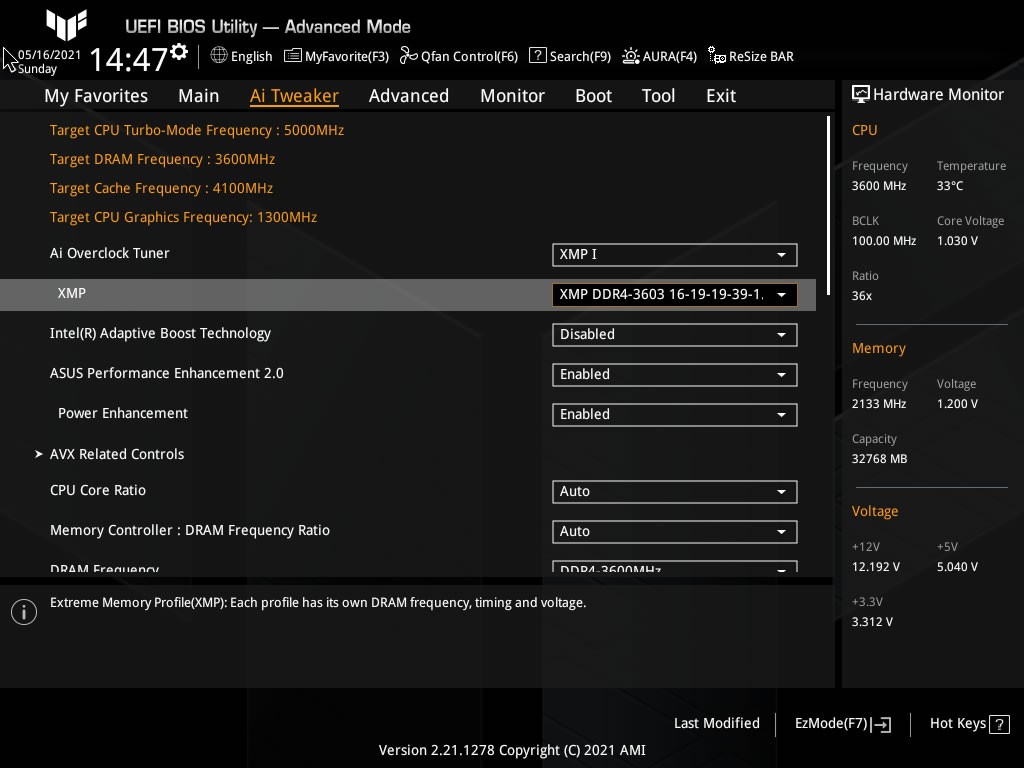The image size is (1024, 768).
Task: Click the globe icon for English language
Action: 219,56
